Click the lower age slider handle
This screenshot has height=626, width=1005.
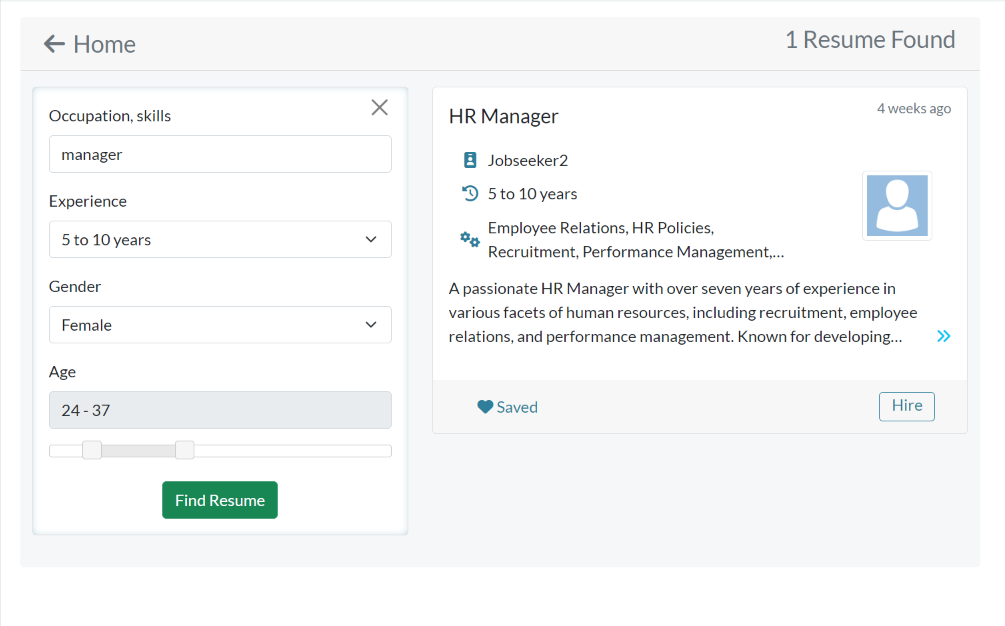pyautogui.click(x=92, y=450)
